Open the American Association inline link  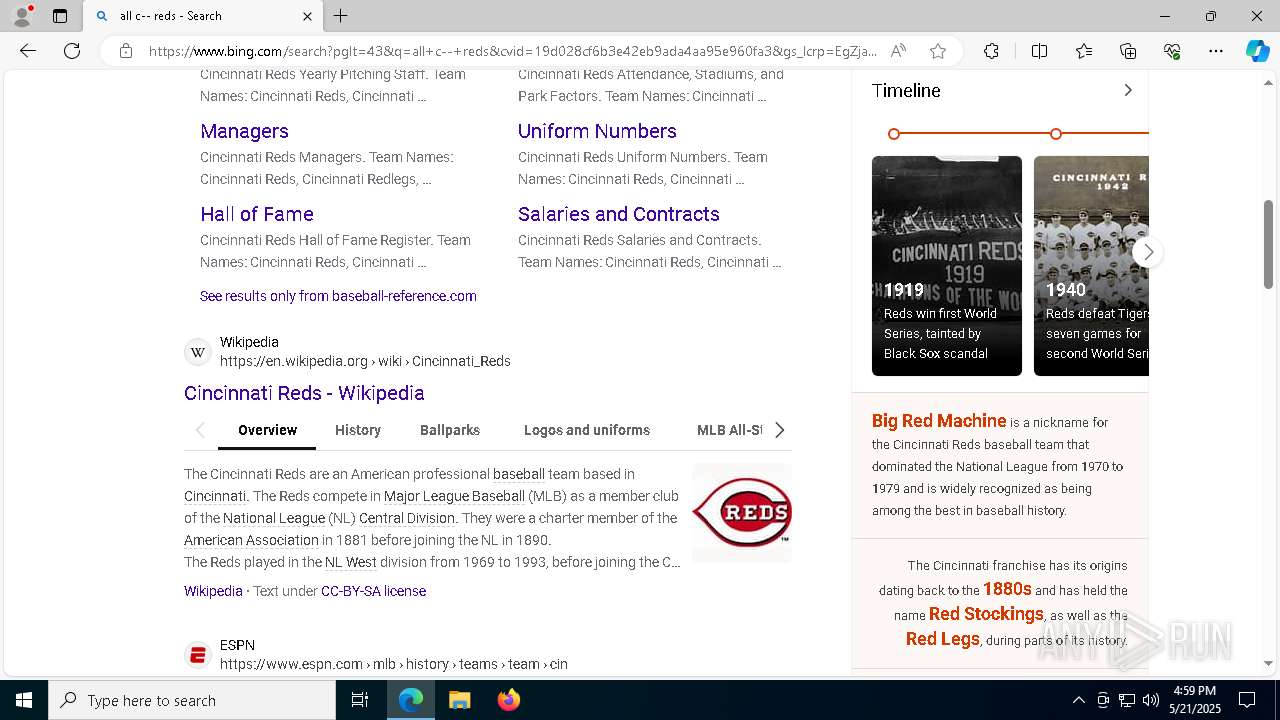click(251, 540)
